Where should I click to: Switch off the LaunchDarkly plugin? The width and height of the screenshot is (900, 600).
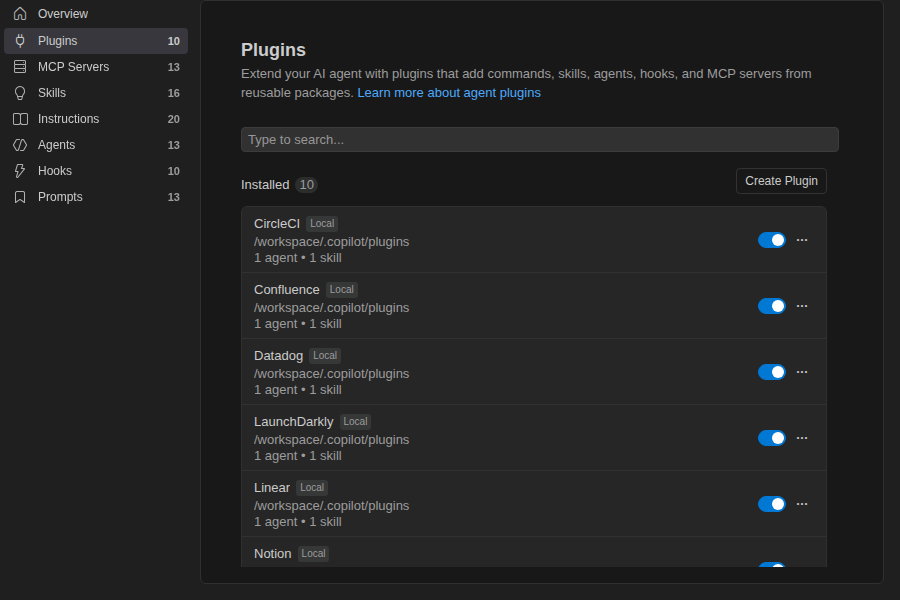(771, 438)
